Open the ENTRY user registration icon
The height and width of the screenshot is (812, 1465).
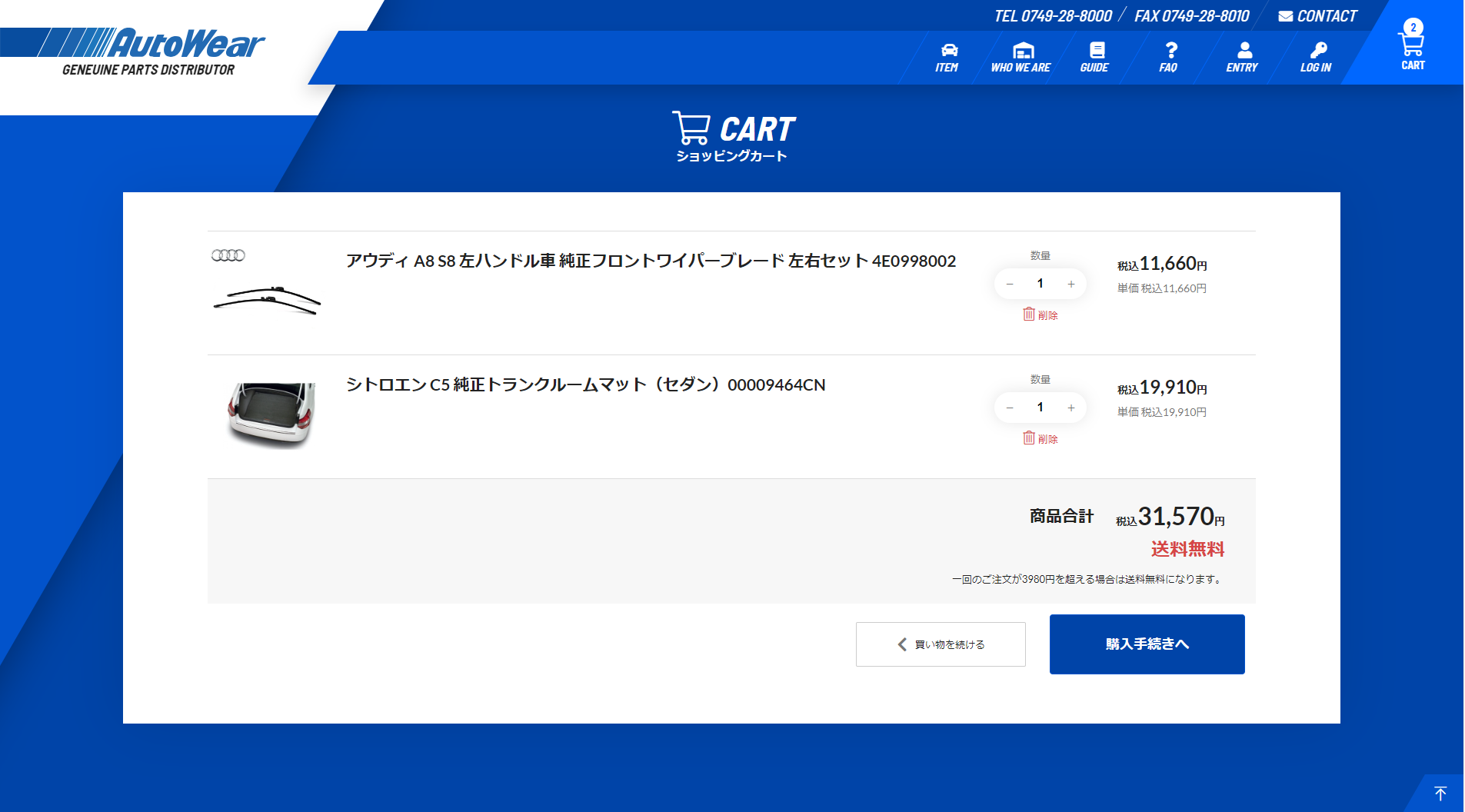tap(1243, 58)
